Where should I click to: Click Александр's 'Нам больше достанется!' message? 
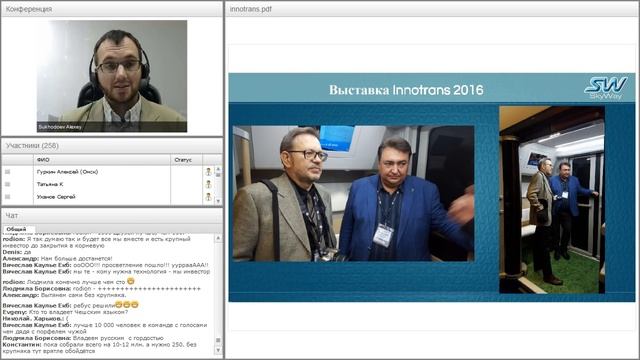(57, 259)
